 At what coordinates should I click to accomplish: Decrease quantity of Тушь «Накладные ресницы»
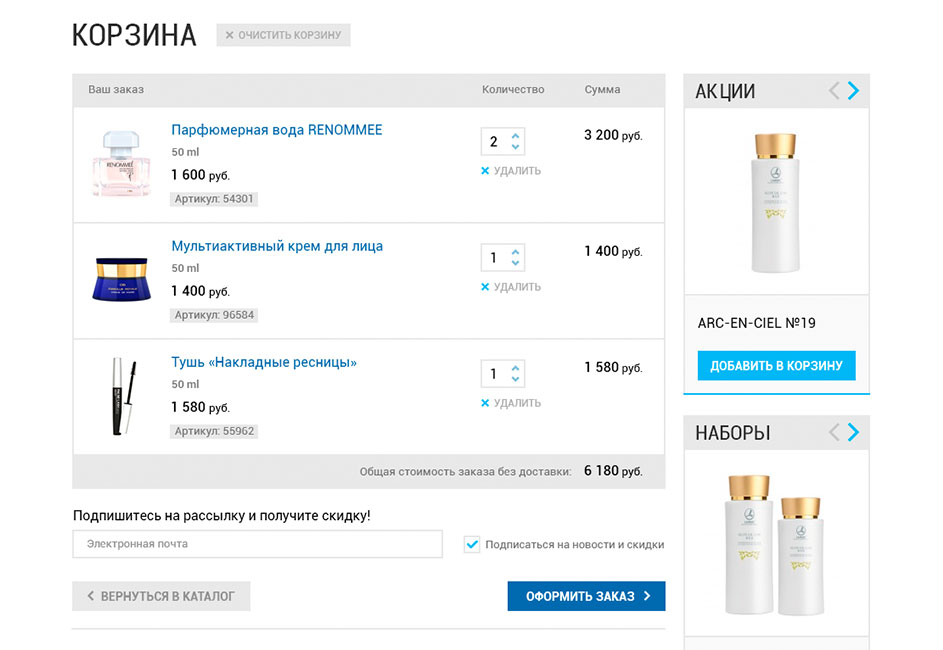[515, 380]
